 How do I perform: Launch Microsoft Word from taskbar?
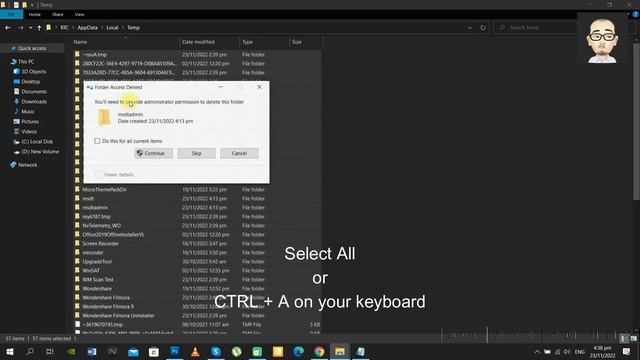pyautogui.click(x=92, y=351)
